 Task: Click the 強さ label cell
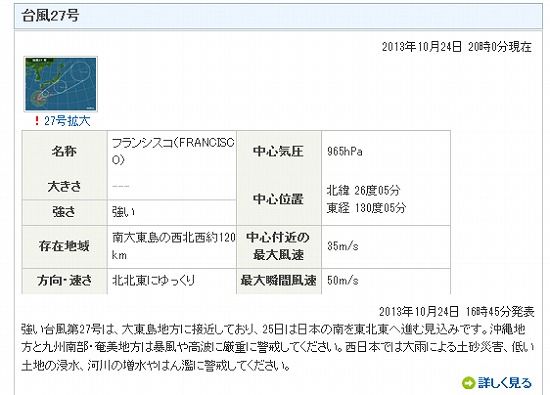(65, 212)
